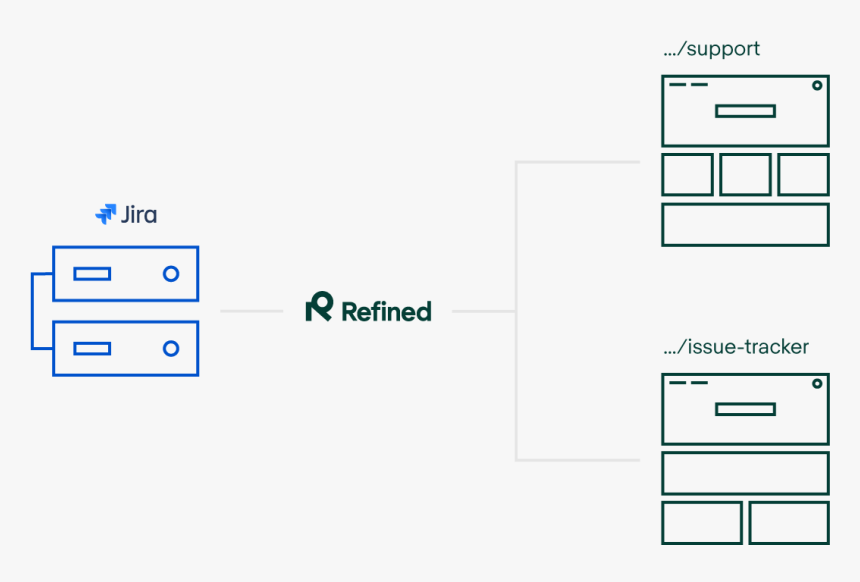Click the ".../issue-tracker" URL label
This screenshot has height=582, width=860.
(736, 347)
